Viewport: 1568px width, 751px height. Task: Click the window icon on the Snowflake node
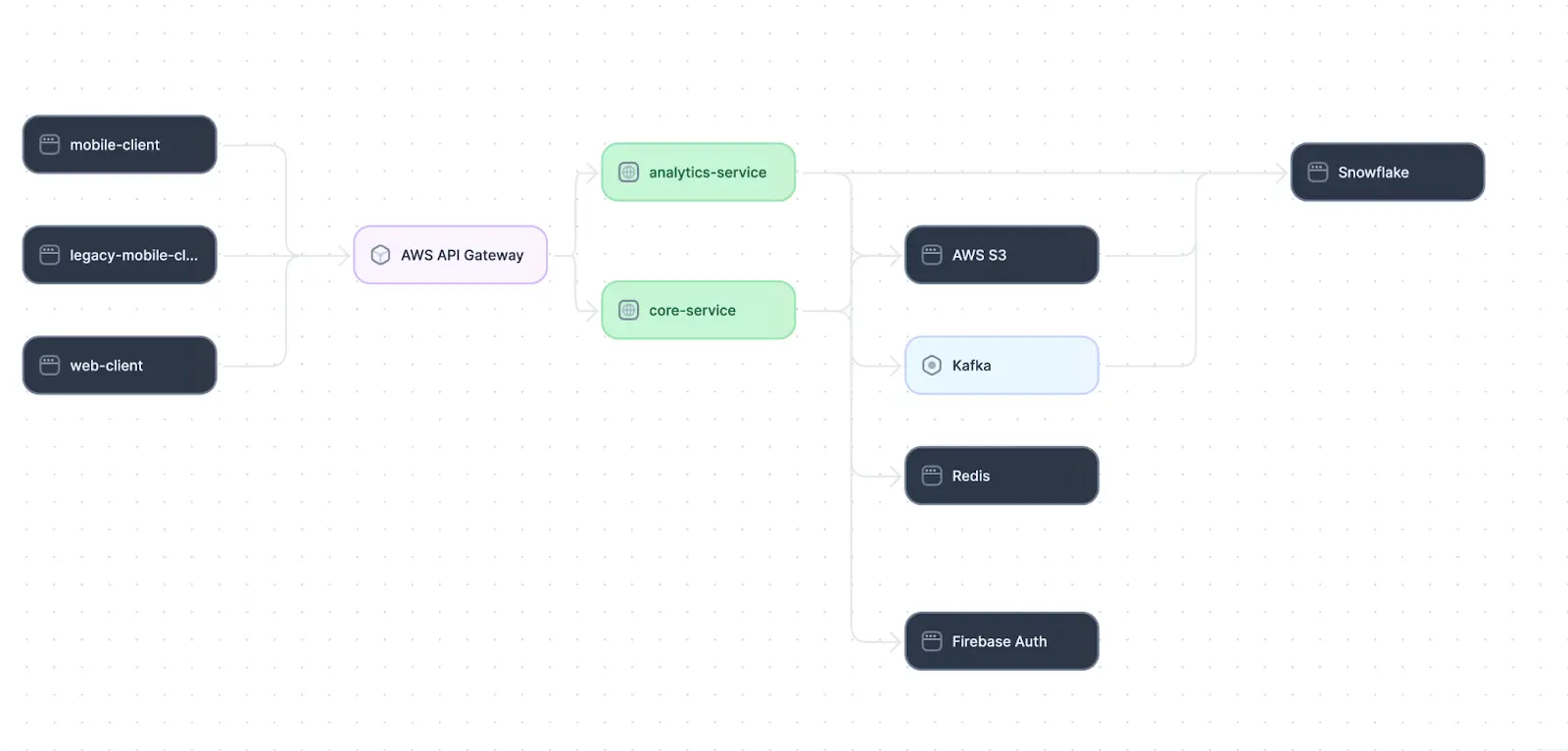(x=1317, y=173)
